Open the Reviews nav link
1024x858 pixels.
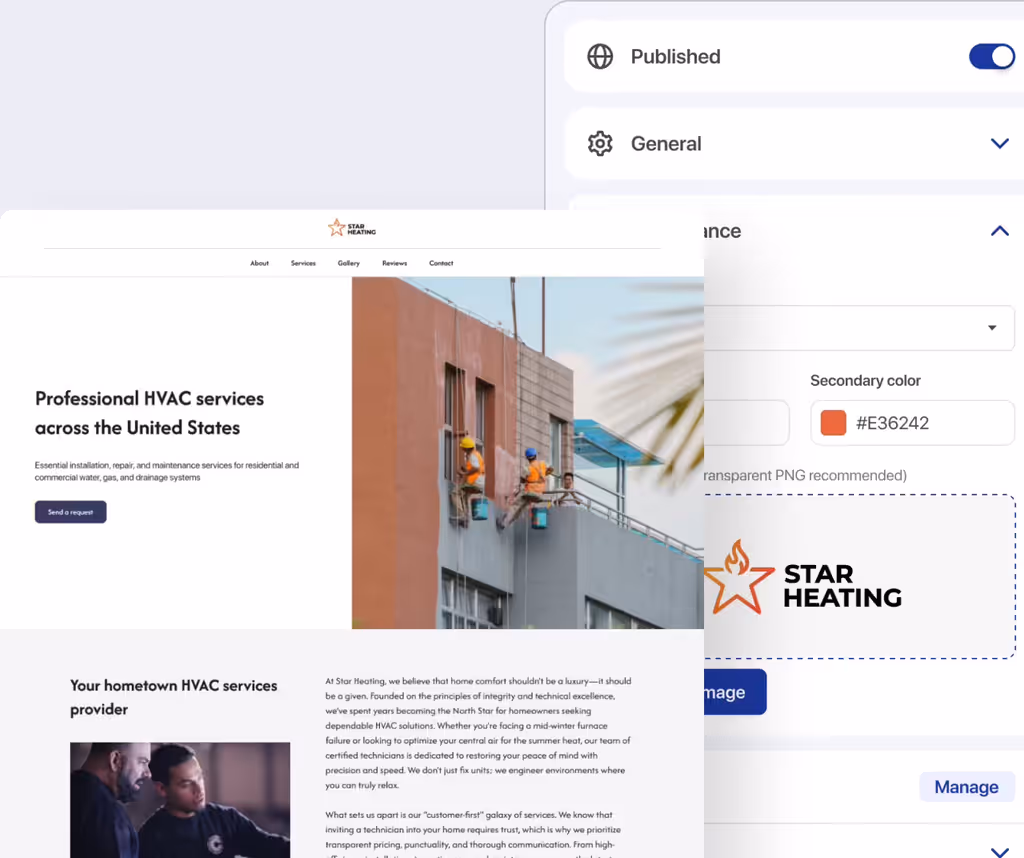pos(394,263)
